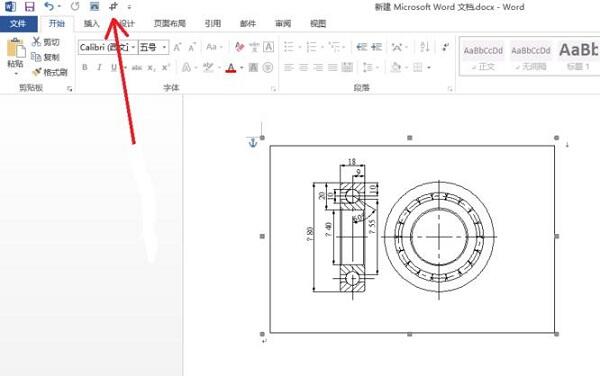Click the Distributed alignment icon
The height and width of the screenshot is (376, 600).
pos(347,68)
